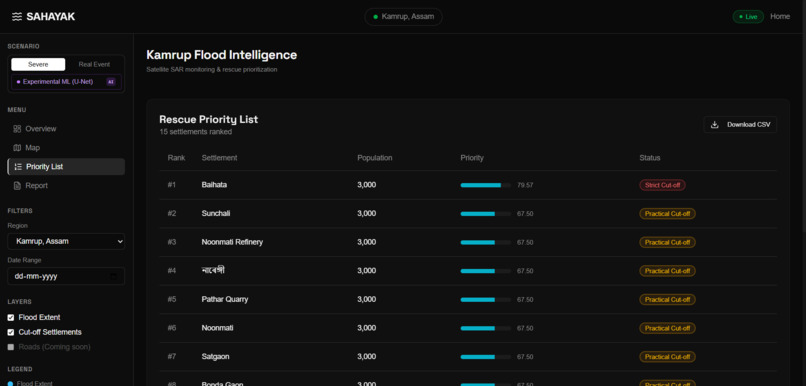Click the Home link in header
Image resolution: width=806 pixels, height=386 pixels.
point(780,16)
